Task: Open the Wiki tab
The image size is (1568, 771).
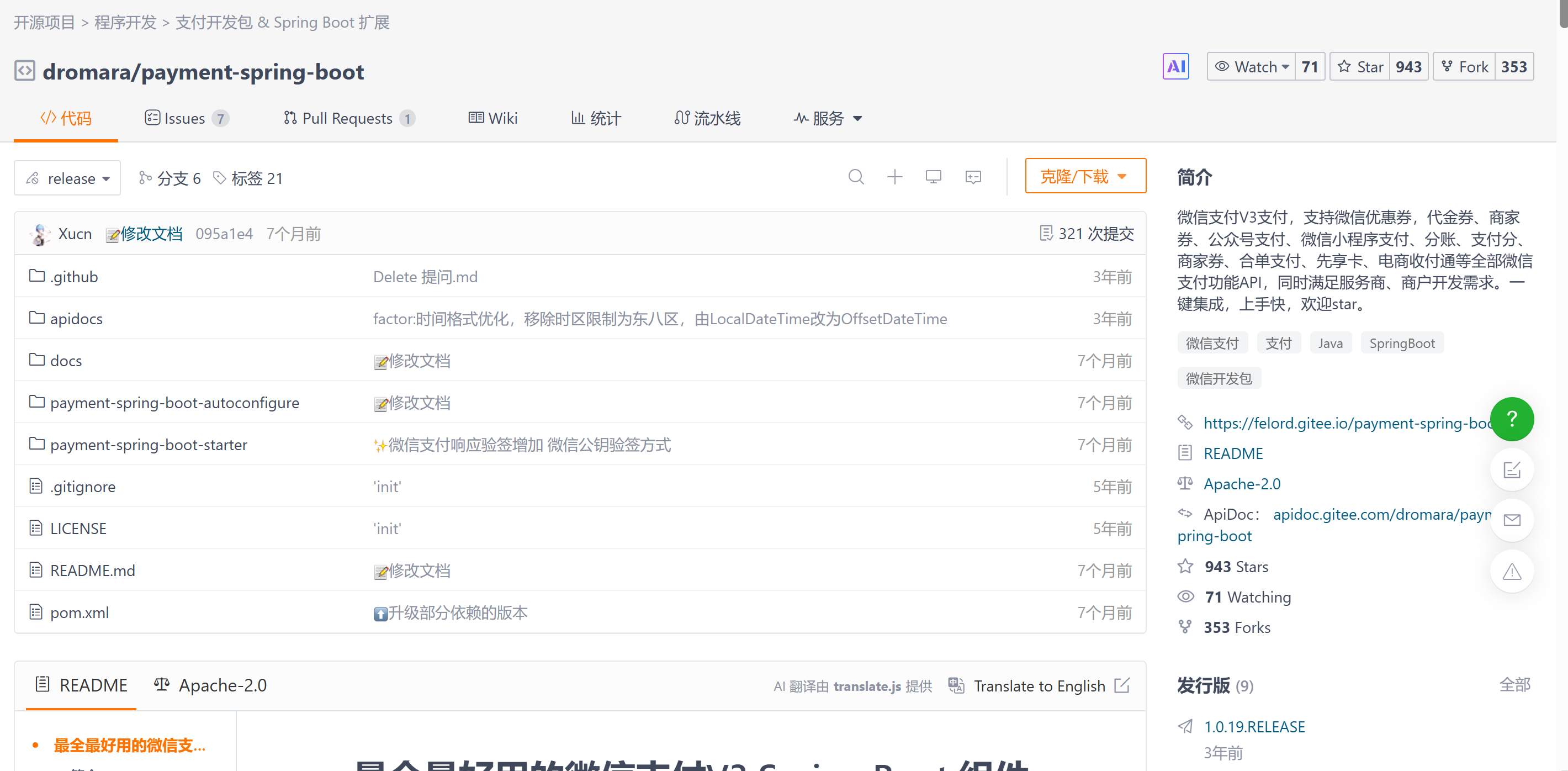Action: point(493,118)
